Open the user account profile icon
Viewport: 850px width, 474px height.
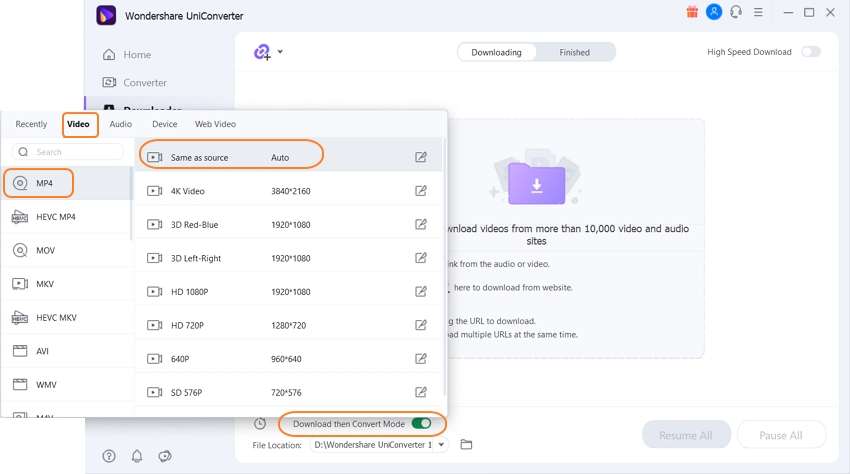coord(714,12)
